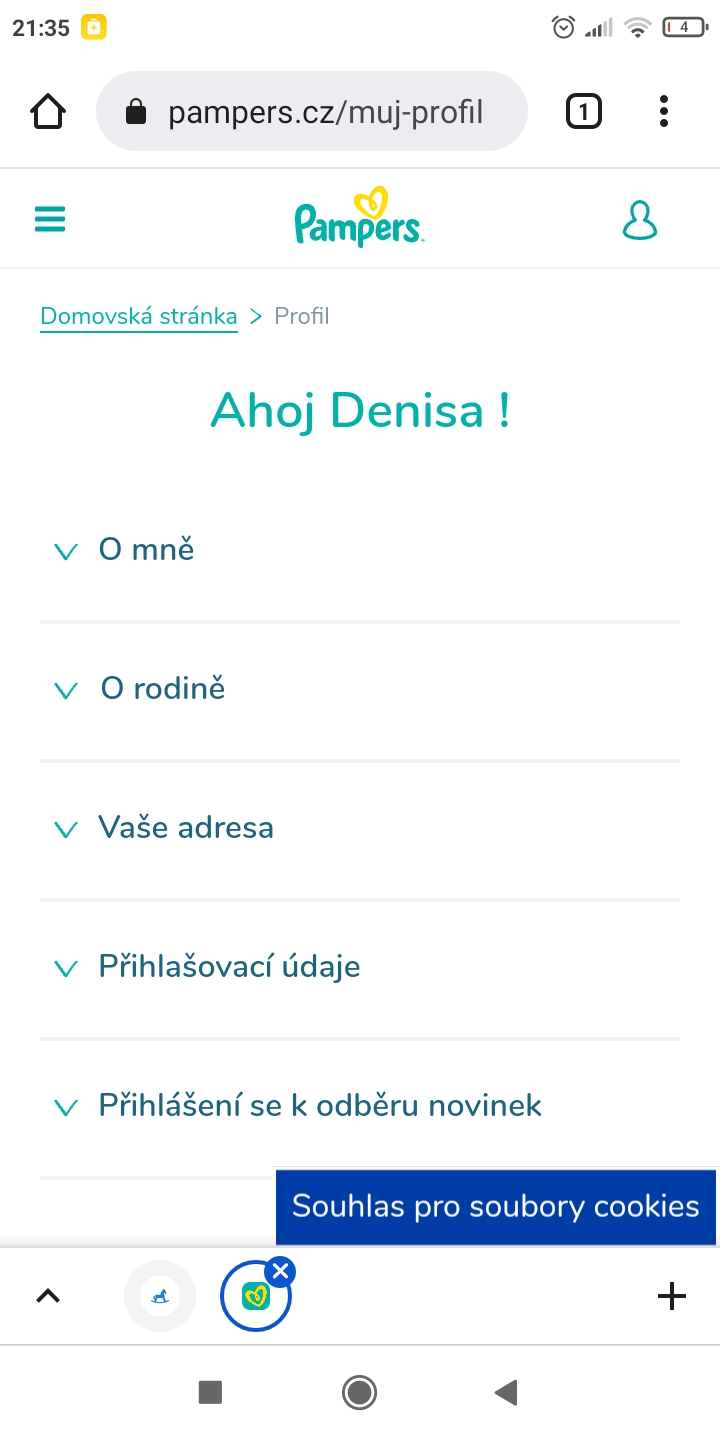This screenshot has height=1440, width=720.
Task: Expand the O rodině section
Action: [162, 688]
